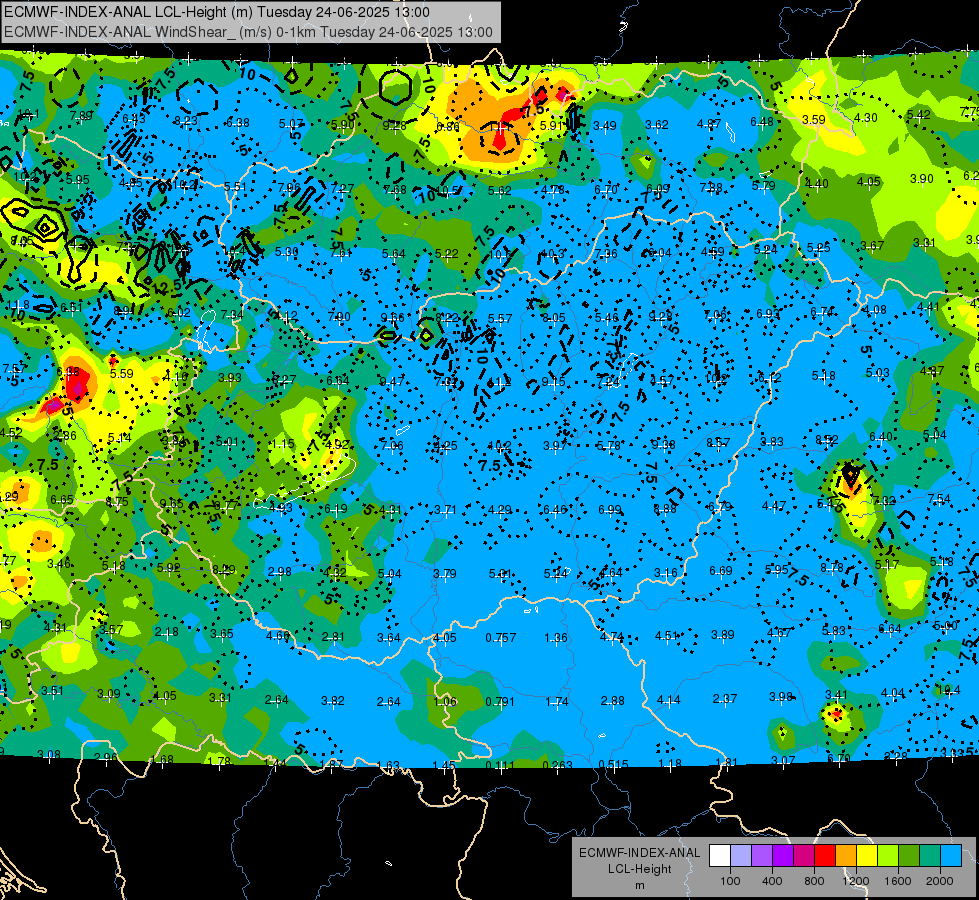Click grid value '2.88'
The height and width of the screenshot is (900, 979).
(x=612, y=700)
